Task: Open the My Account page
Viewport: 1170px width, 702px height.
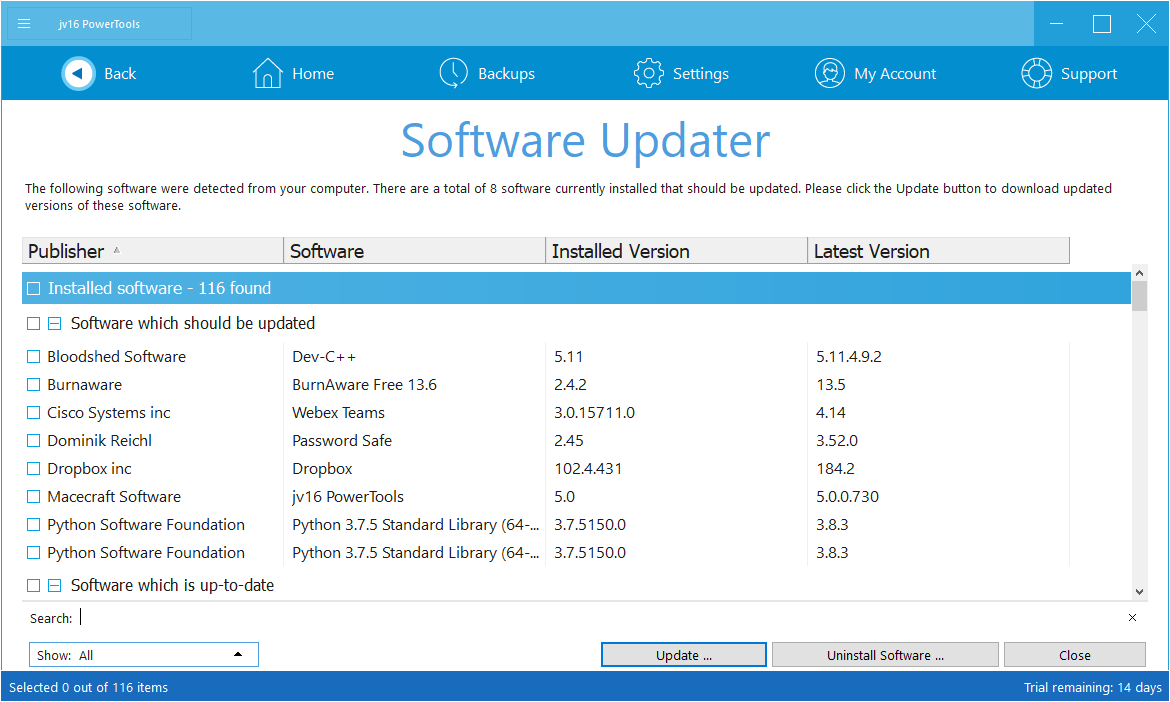Action: tap(829, 73)
